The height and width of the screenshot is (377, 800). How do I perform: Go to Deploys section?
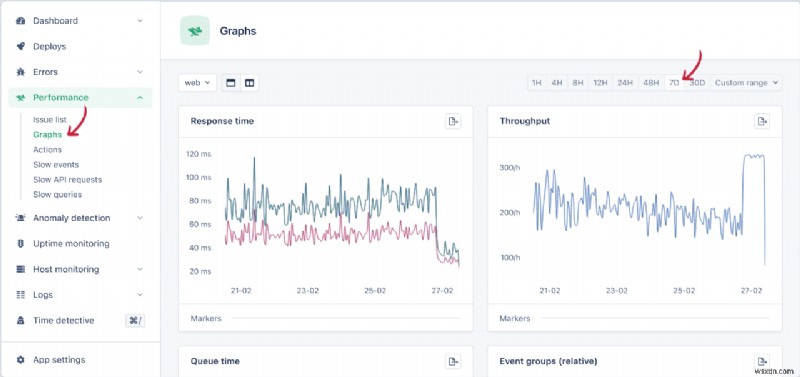point(49,46)
